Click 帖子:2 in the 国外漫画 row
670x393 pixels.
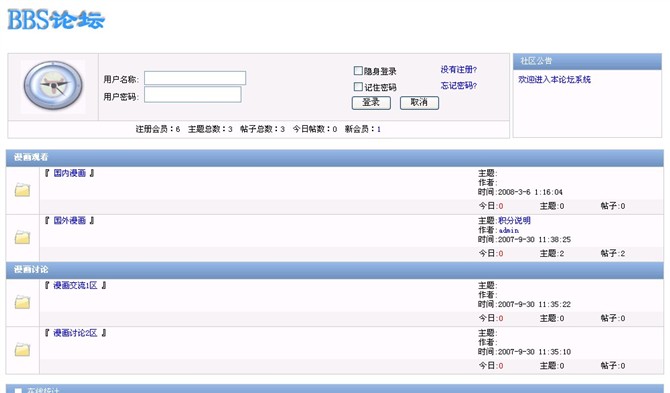[613, 253]
